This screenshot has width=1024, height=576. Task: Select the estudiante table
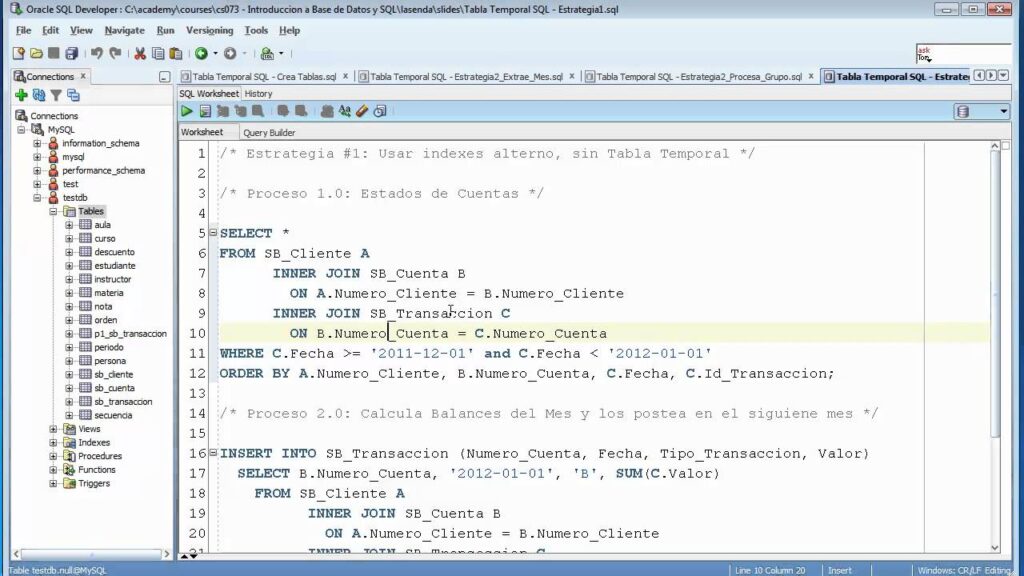(x=115, y=266)
